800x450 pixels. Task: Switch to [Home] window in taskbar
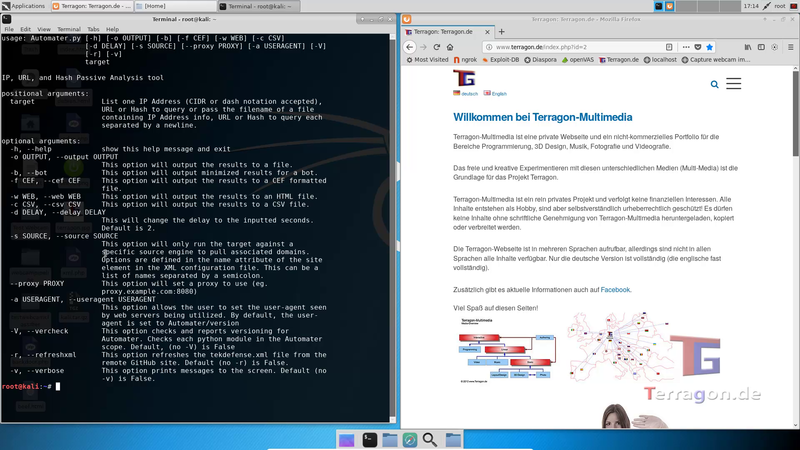click(x=175, y=6)
